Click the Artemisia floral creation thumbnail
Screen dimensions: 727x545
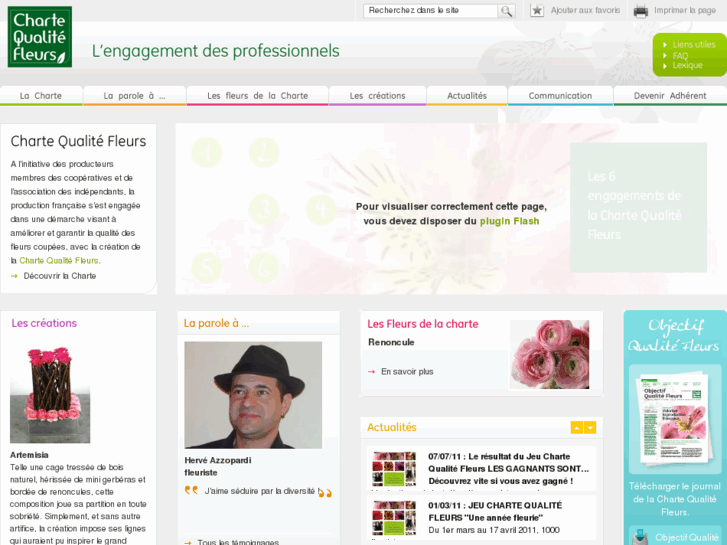point(50,394)
